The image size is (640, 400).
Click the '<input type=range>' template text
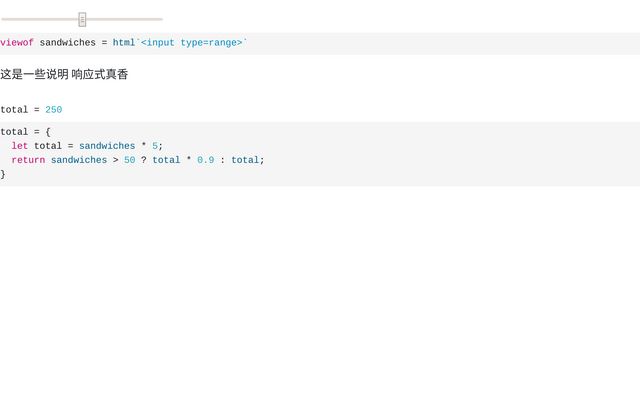tap(192, 43)
